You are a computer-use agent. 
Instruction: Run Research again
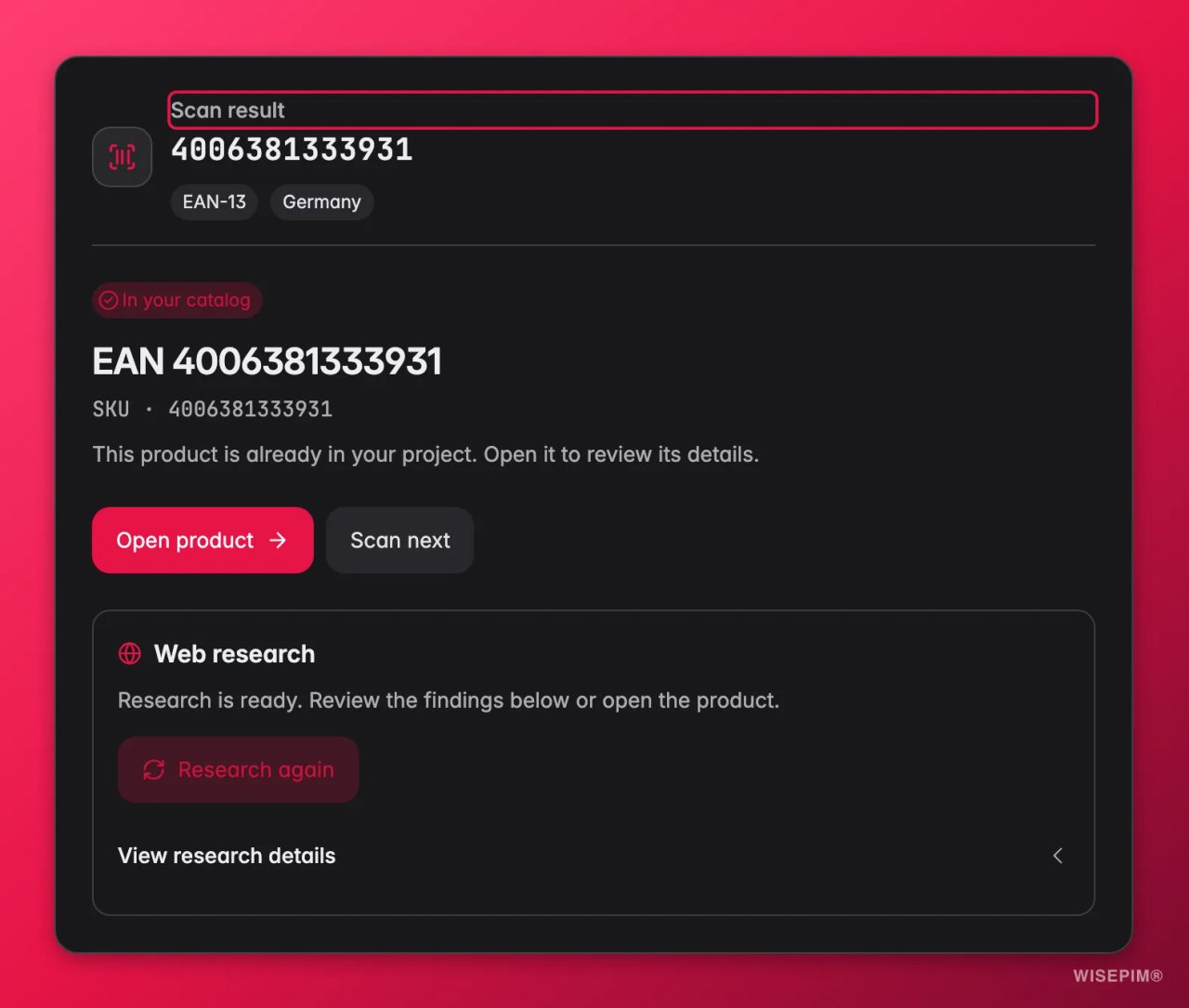pyautogui.click(x=238, y=769)
